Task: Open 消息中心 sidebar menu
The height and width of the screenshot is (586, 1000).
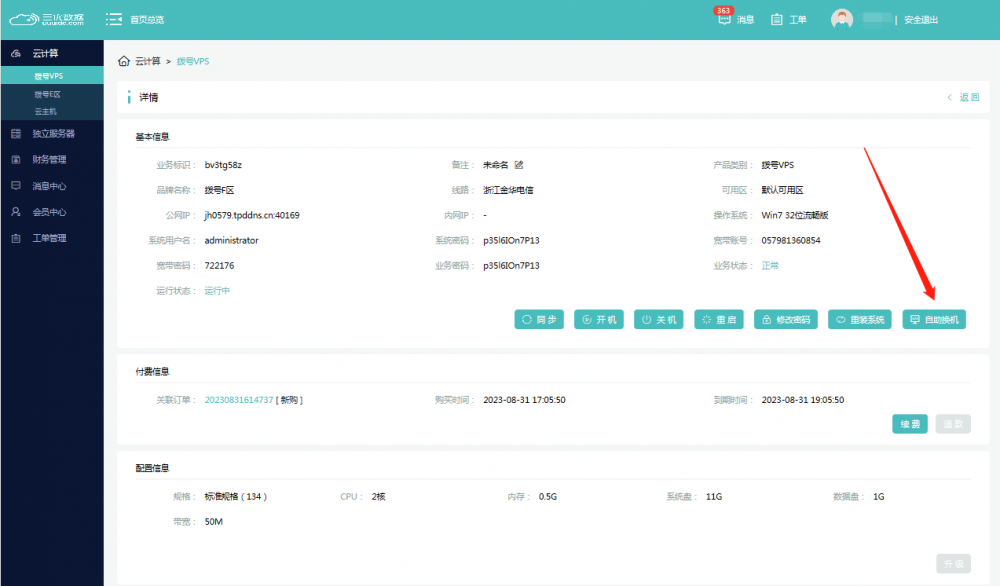Action: (x=52, y=186)
